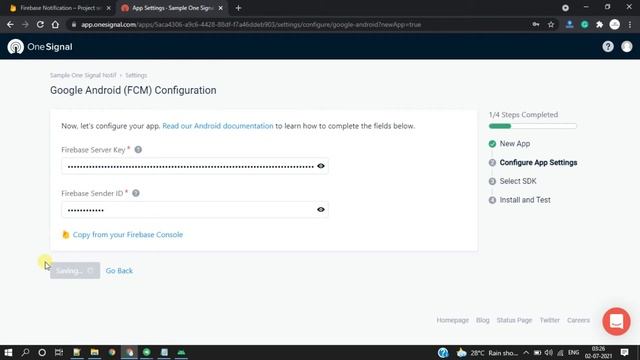Open the OneSignal help icon in header
Image resolution: width=640 pixels, height=360 pixels.
(x=608, y=47)
